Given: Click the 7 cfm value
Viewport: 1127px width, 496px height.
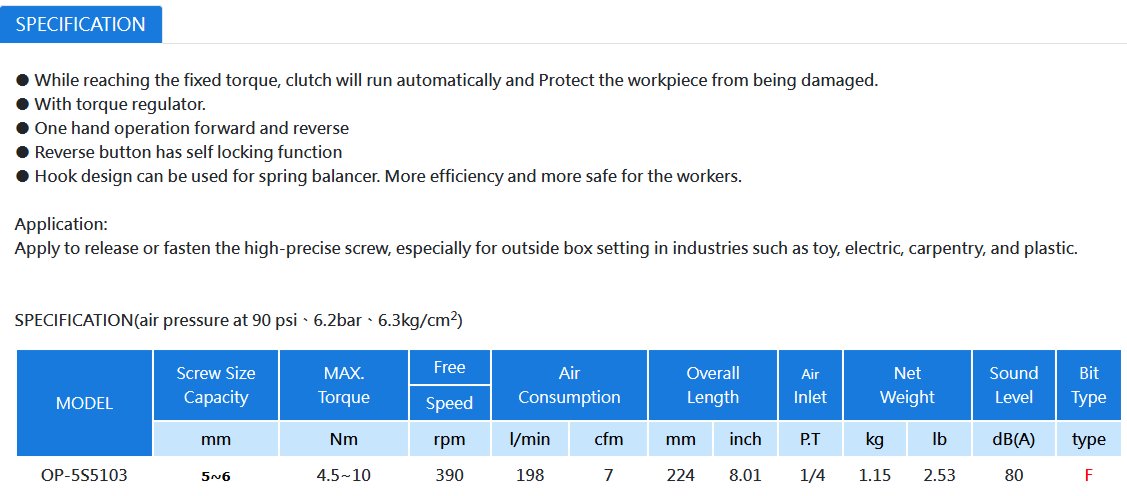Looking at the screenshot, I should click(608, 475).
